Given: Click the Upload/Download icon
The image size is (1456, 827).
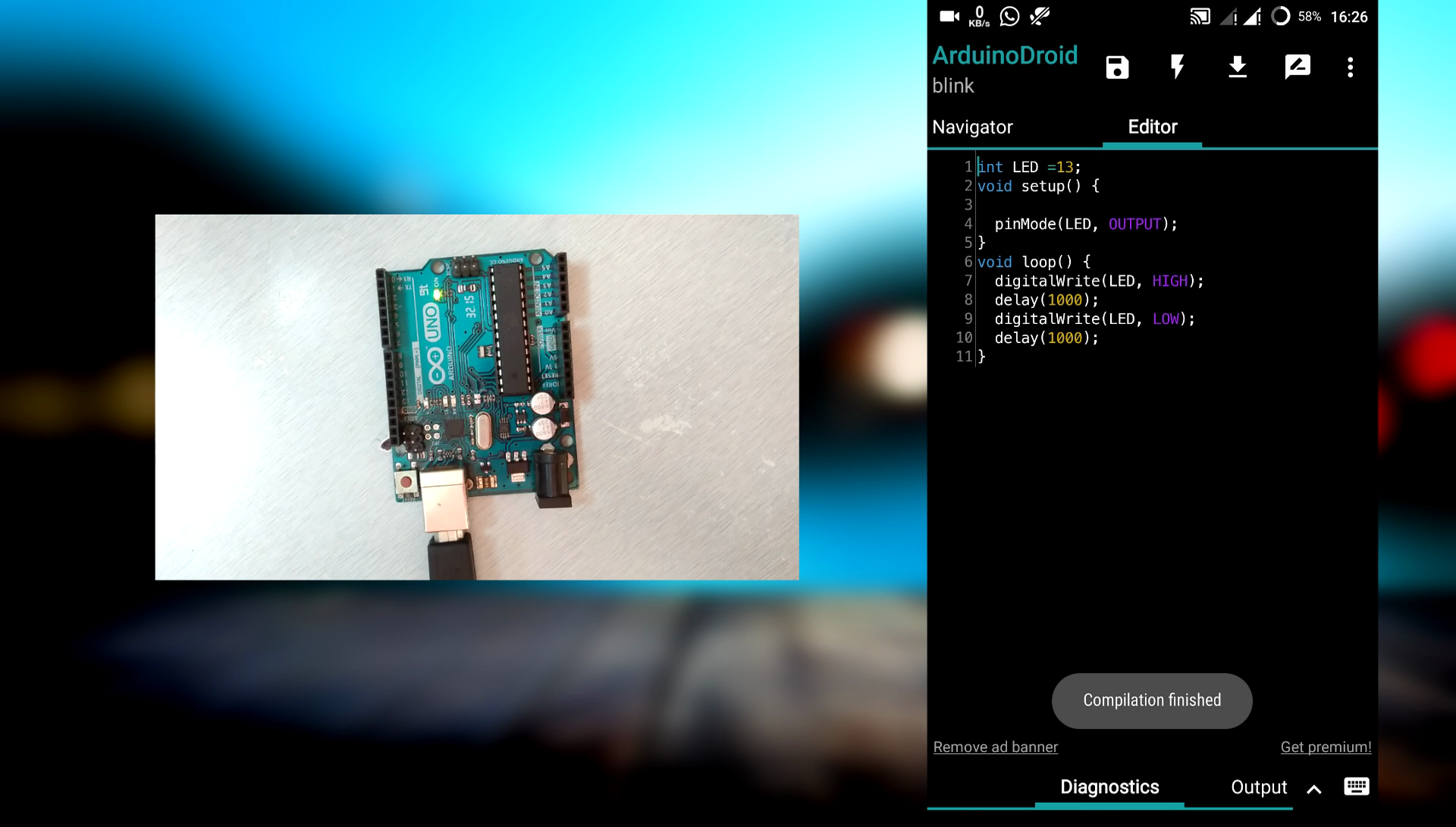Looking at the screenshot, I should pos(1237,67).
